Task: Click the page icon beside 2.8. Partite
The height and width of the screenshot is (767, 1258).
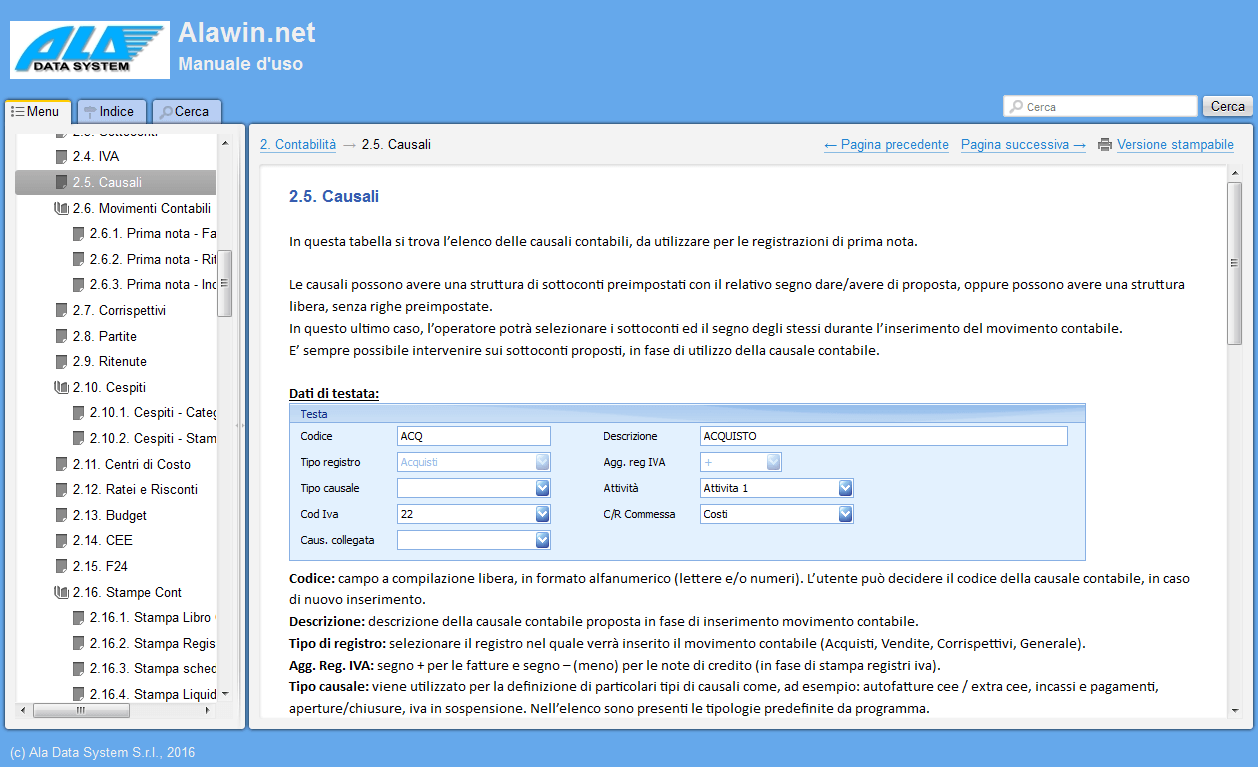Action: coord(62,336)
